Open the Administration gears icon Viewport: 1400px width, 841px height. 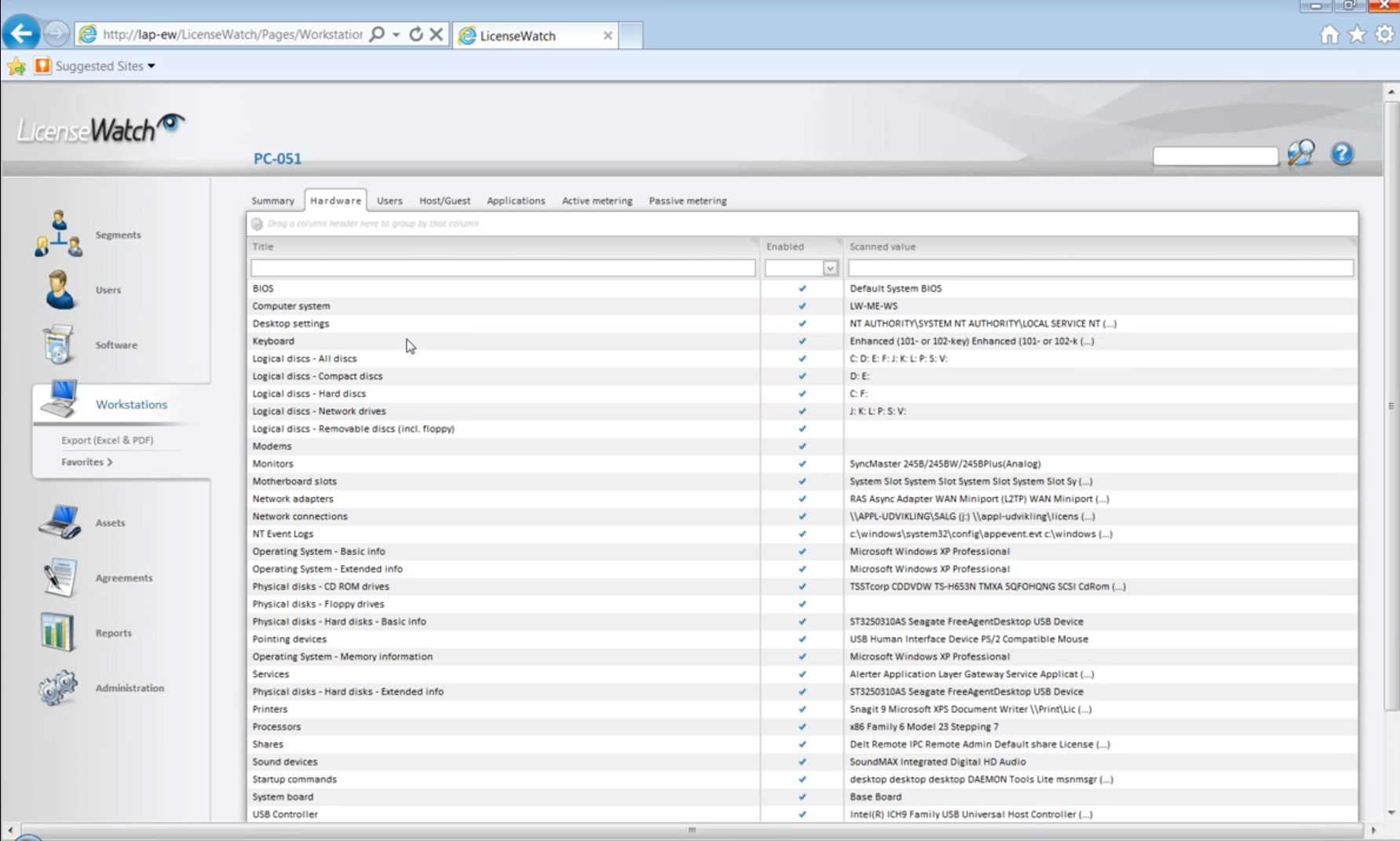tap(57, 688)
